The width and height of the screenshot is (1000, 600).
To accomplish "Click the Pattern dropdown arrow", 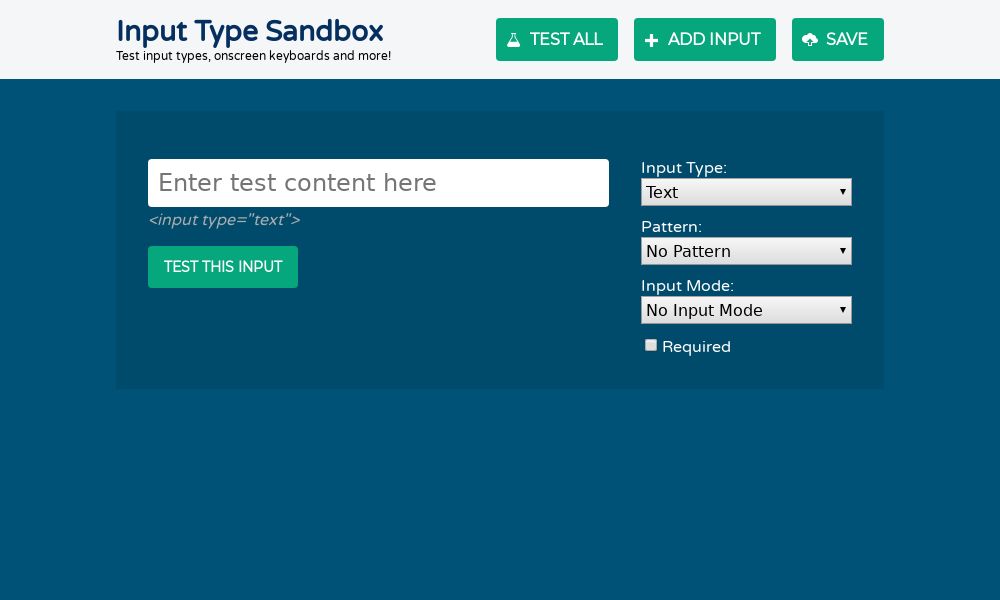I will pos(843,251).
